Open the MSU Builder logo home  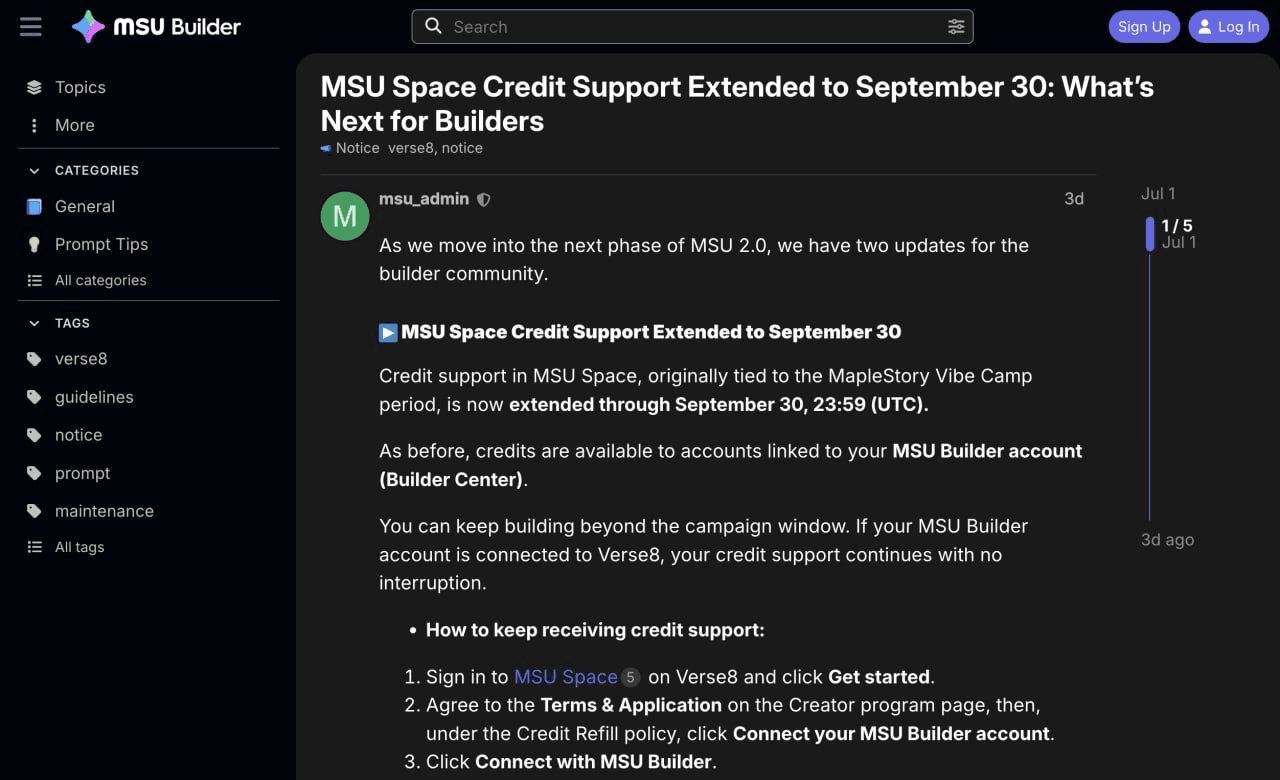tap(157, 27)
